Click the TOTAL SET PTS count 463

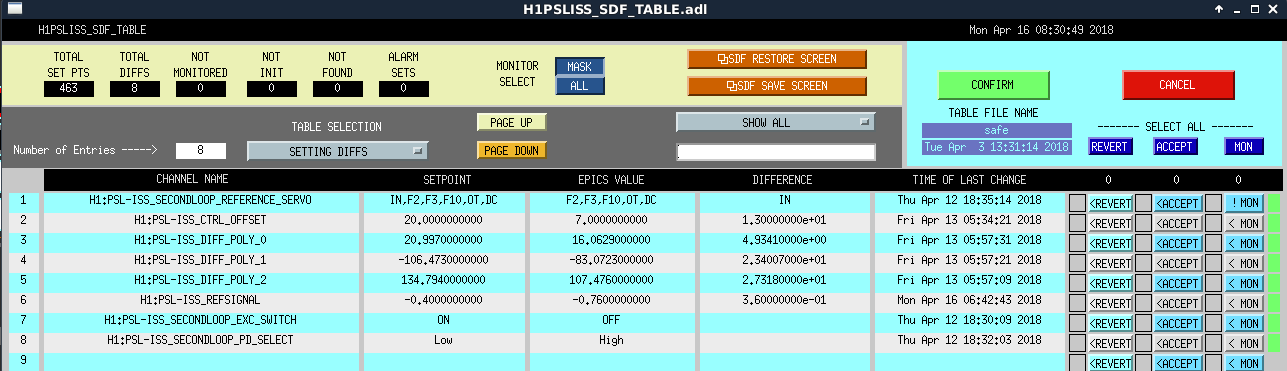point(69,89)
